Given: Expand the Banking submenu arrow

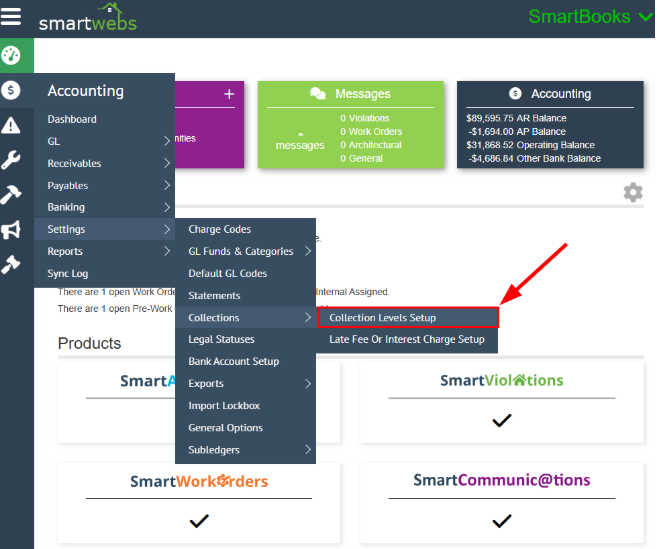Looking at the screenshot, I should coord(167,207).
